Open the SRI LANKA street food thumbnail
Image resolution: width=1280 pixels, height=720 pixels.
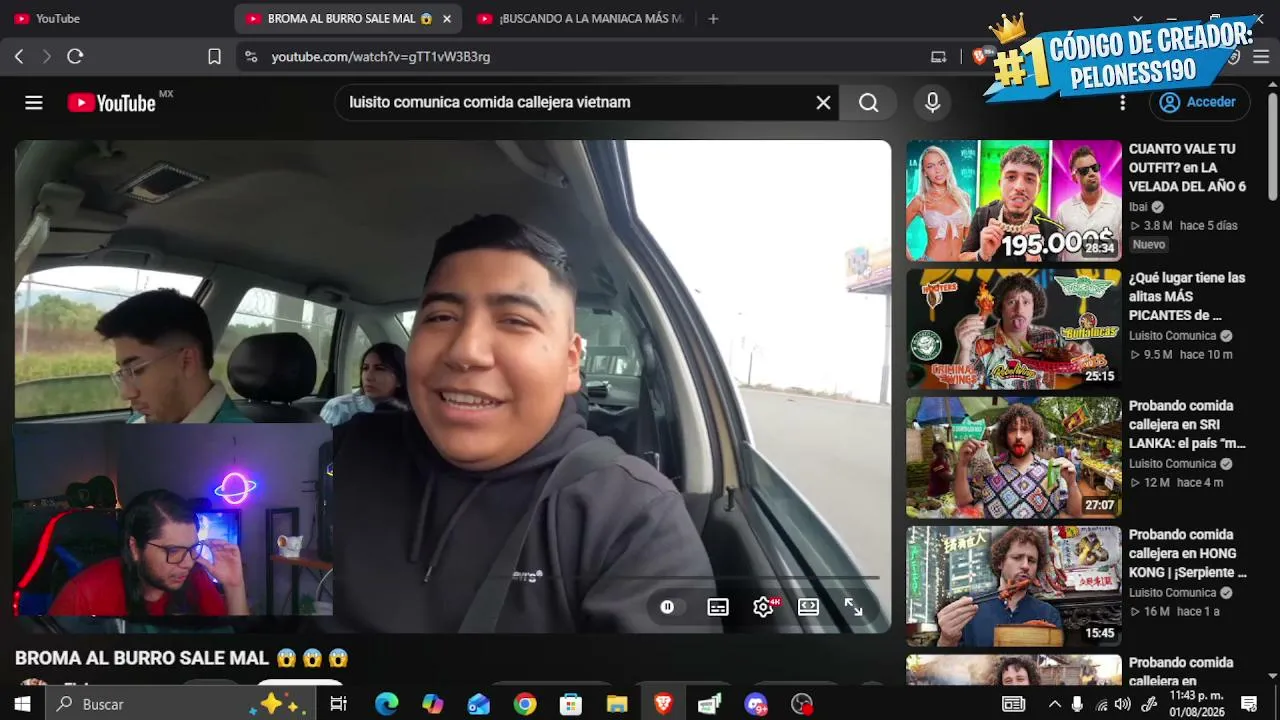coord(1014,457)
